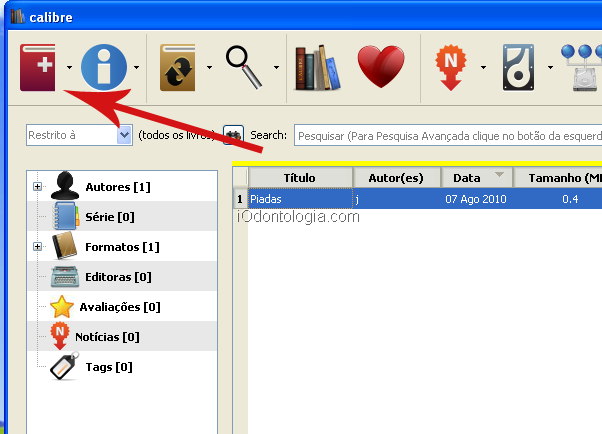Sort by the Tamanho column header
Screen dimensions: 602x434
pos(558,178)
